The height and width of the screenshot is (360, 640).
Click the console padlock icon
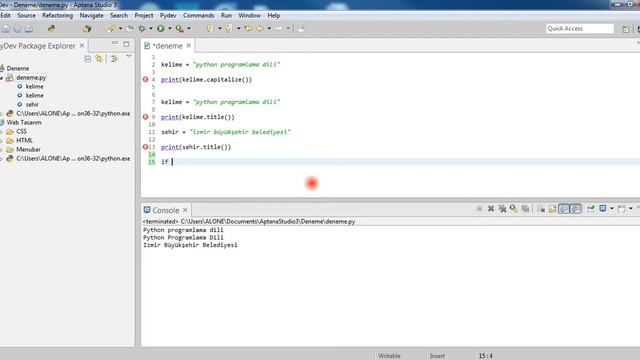pos(552,209)
